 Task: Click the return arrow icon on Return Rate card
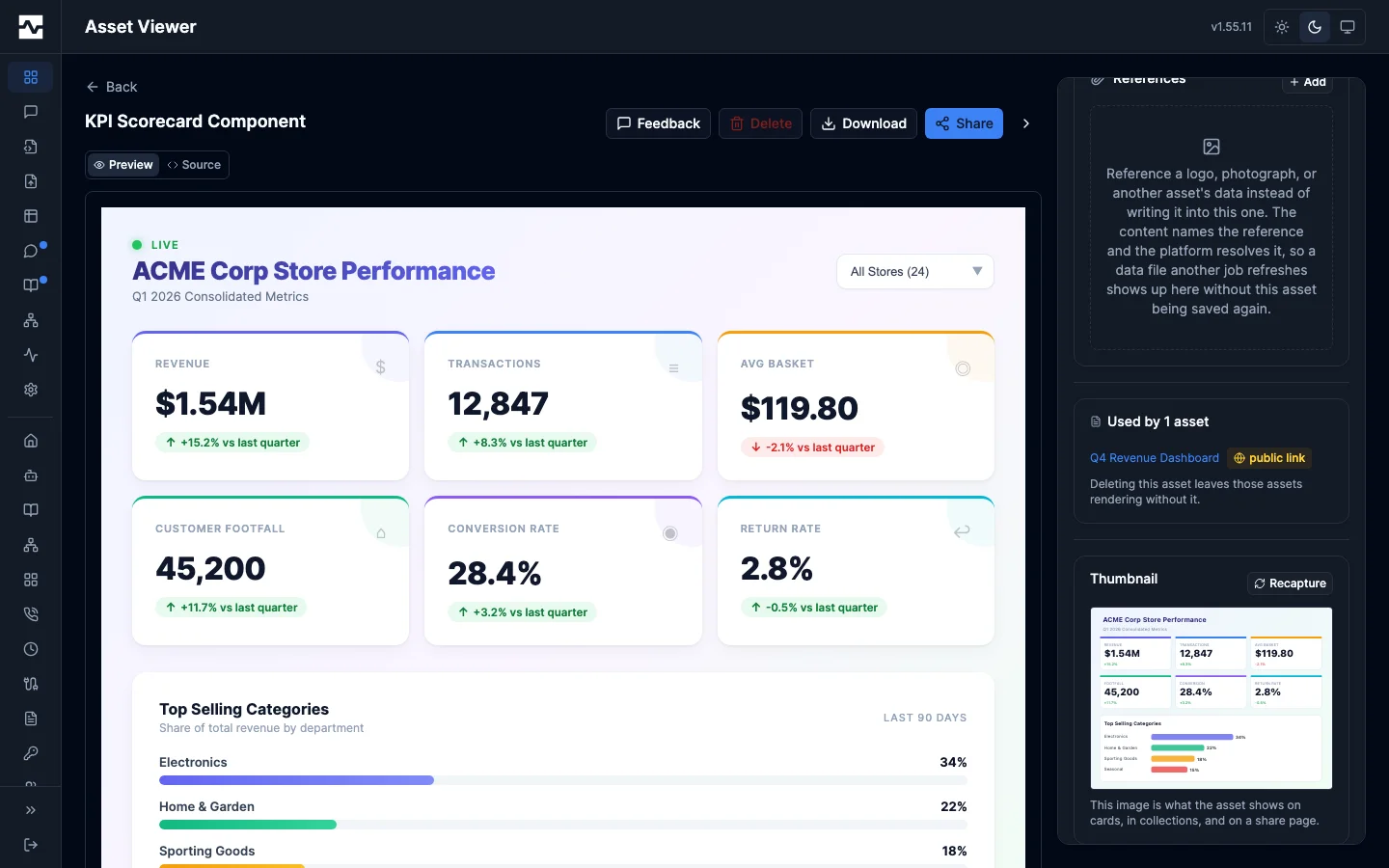coord(962,531)
